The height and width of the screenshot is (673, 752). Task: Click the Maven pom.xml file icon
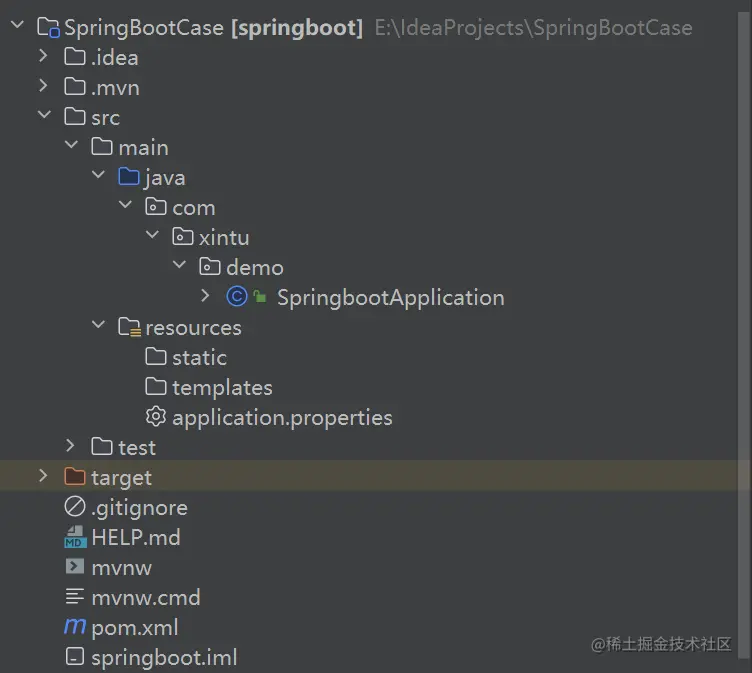click(x=75, y=627)
